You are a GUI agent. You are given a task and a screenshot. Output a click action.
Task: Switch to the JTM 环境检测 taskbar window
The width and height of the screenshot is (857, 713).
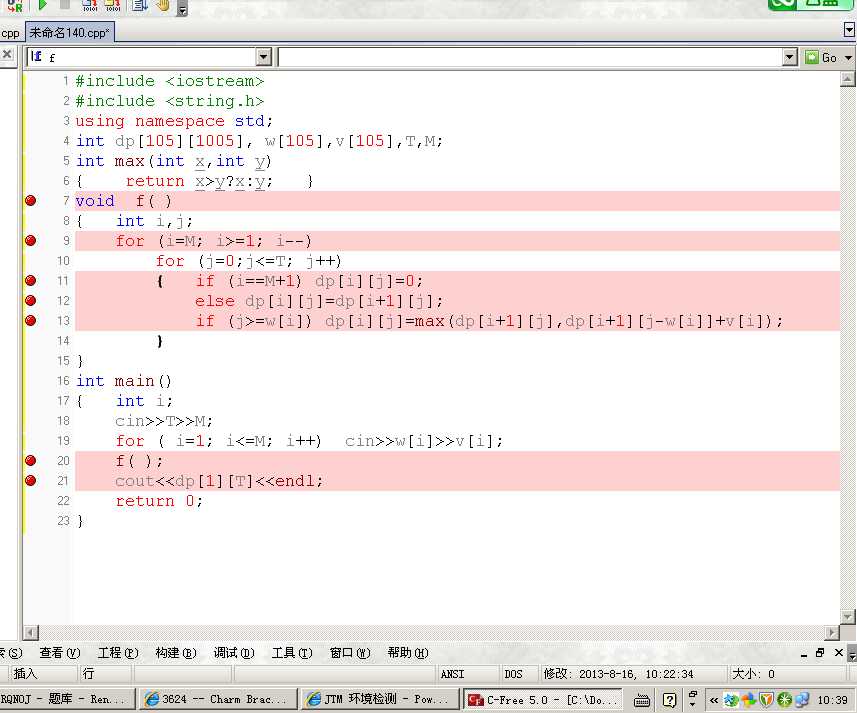click(378, 699)
